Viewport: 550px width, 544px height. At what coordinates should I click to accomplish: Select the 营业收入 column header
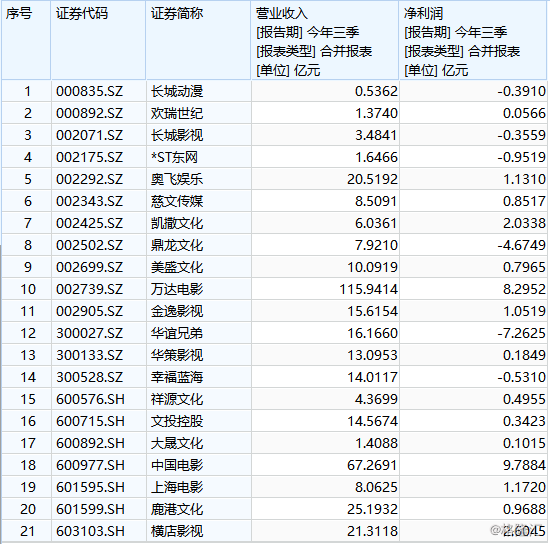pos(325,40)
